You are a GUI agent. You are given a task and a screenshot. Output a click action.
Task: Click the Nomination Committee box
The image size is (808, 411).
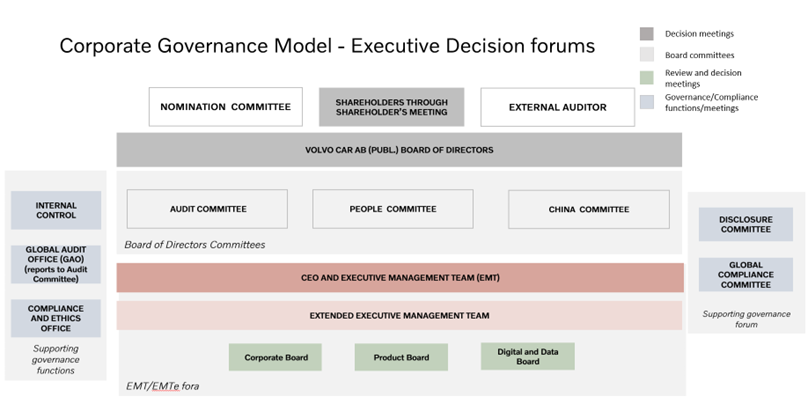225,107
